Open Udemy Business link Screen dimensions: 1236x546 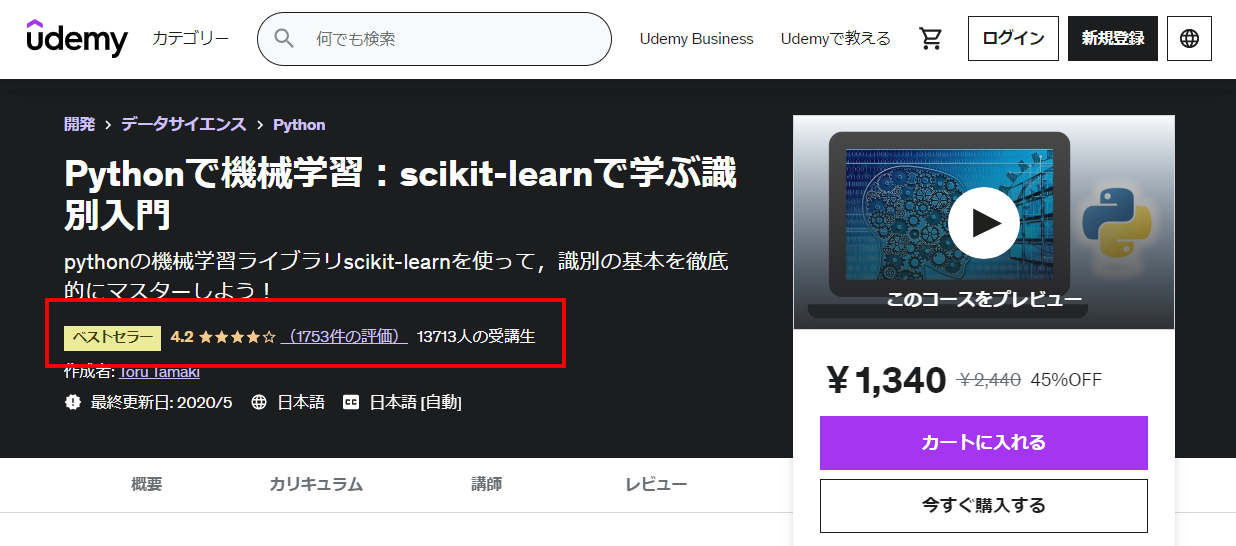point(696,39)
